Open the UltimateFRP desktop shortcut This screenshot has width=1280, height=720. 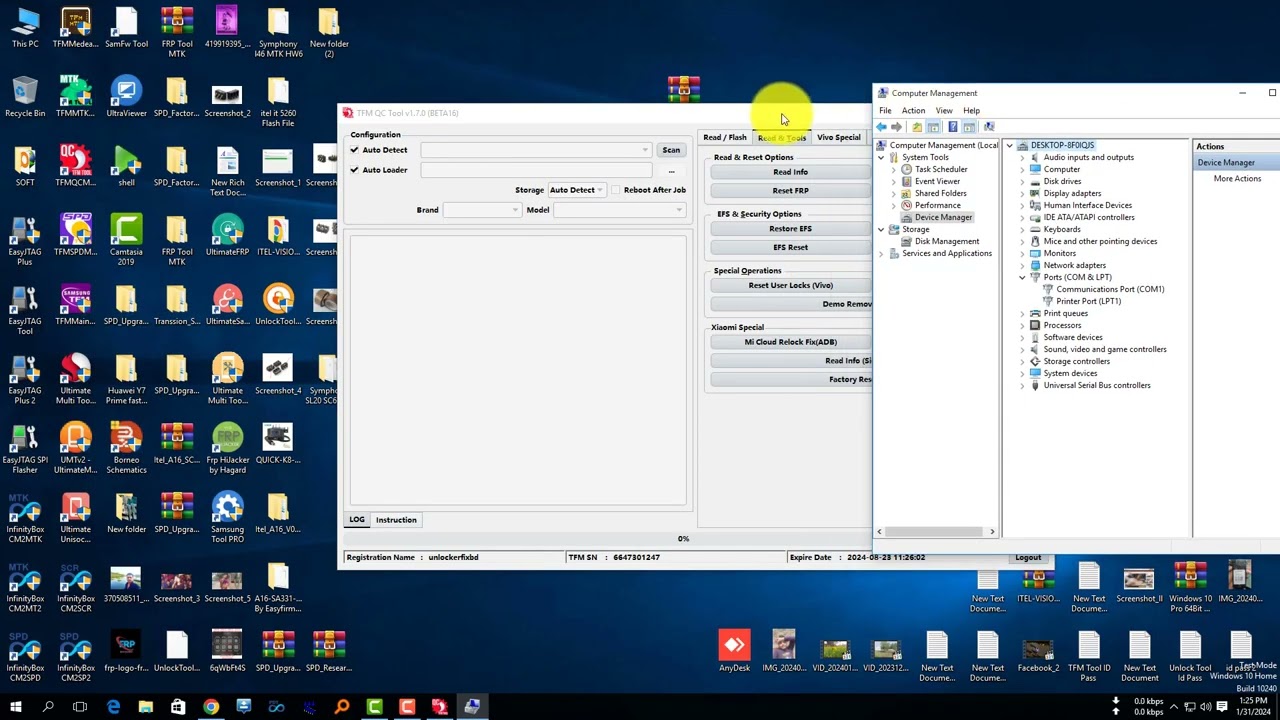coord(227,236)
